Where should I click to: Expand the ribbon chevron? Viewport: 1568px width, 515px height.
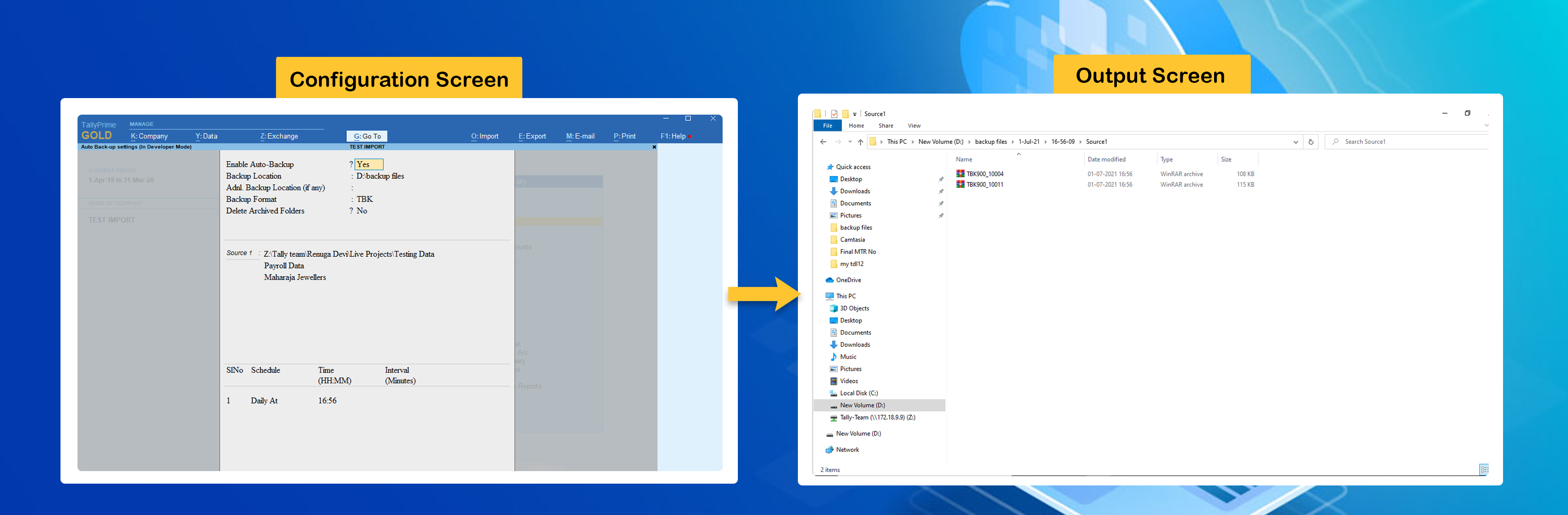[x=1486, y=125]
